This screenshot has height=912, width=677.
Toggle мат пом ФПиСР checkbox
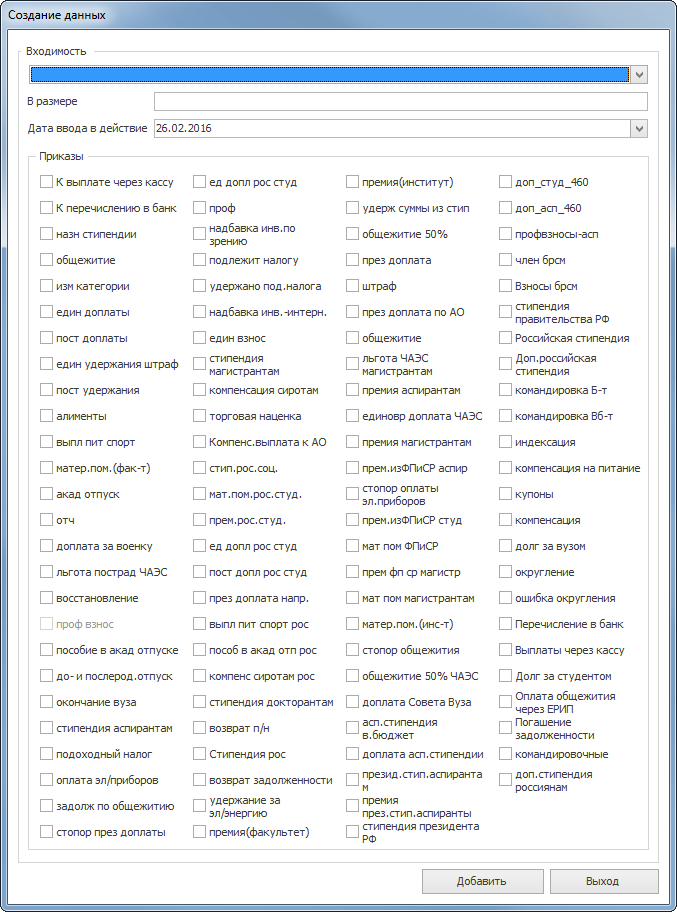352,546
